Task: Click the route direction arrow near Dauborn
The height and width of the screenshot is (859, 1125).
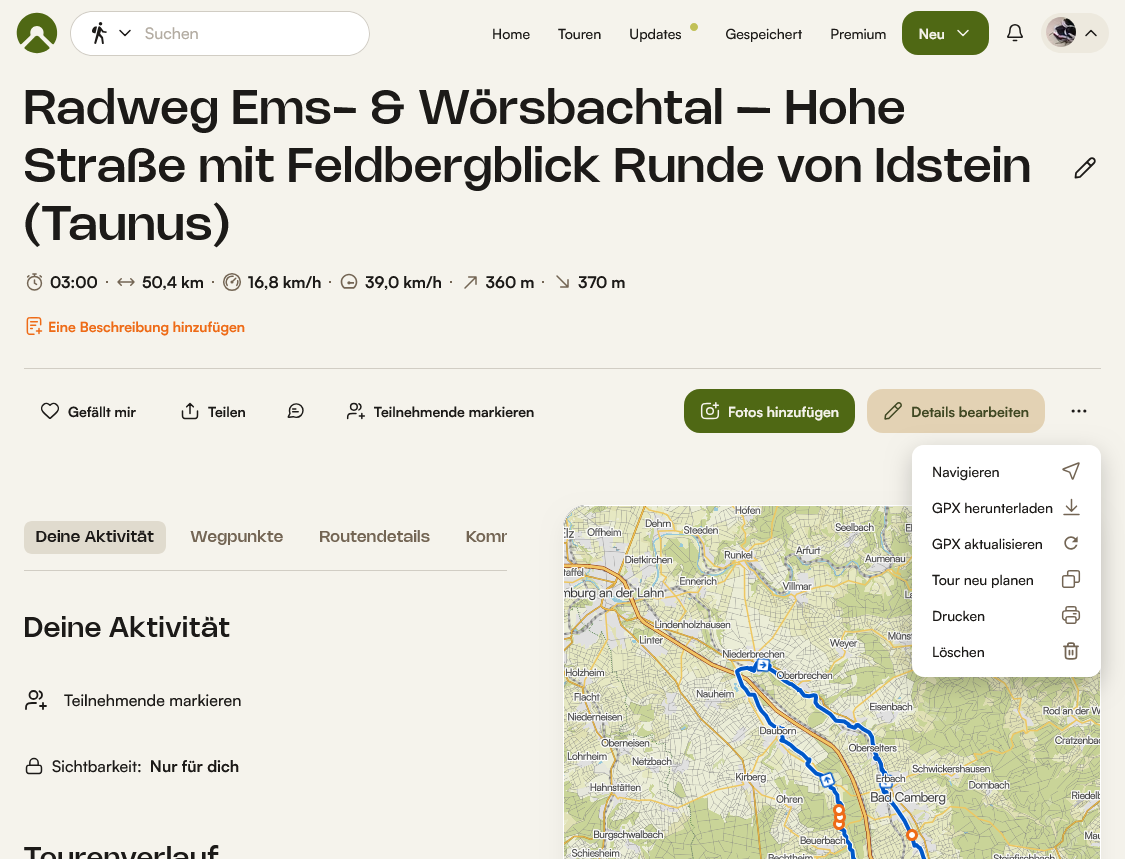Action: coord(827,779)
